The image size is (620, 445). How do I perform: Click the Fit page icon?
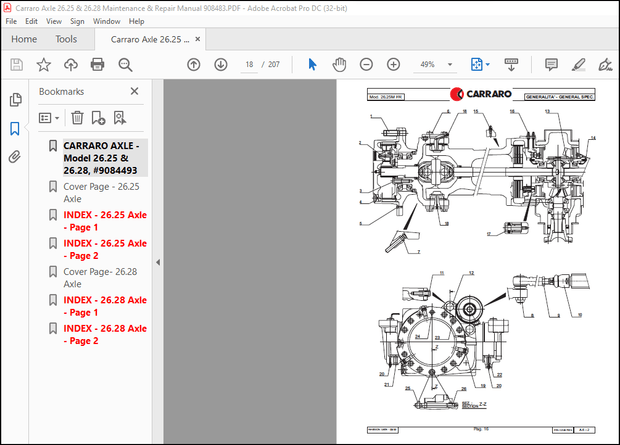tap(476, 64)
